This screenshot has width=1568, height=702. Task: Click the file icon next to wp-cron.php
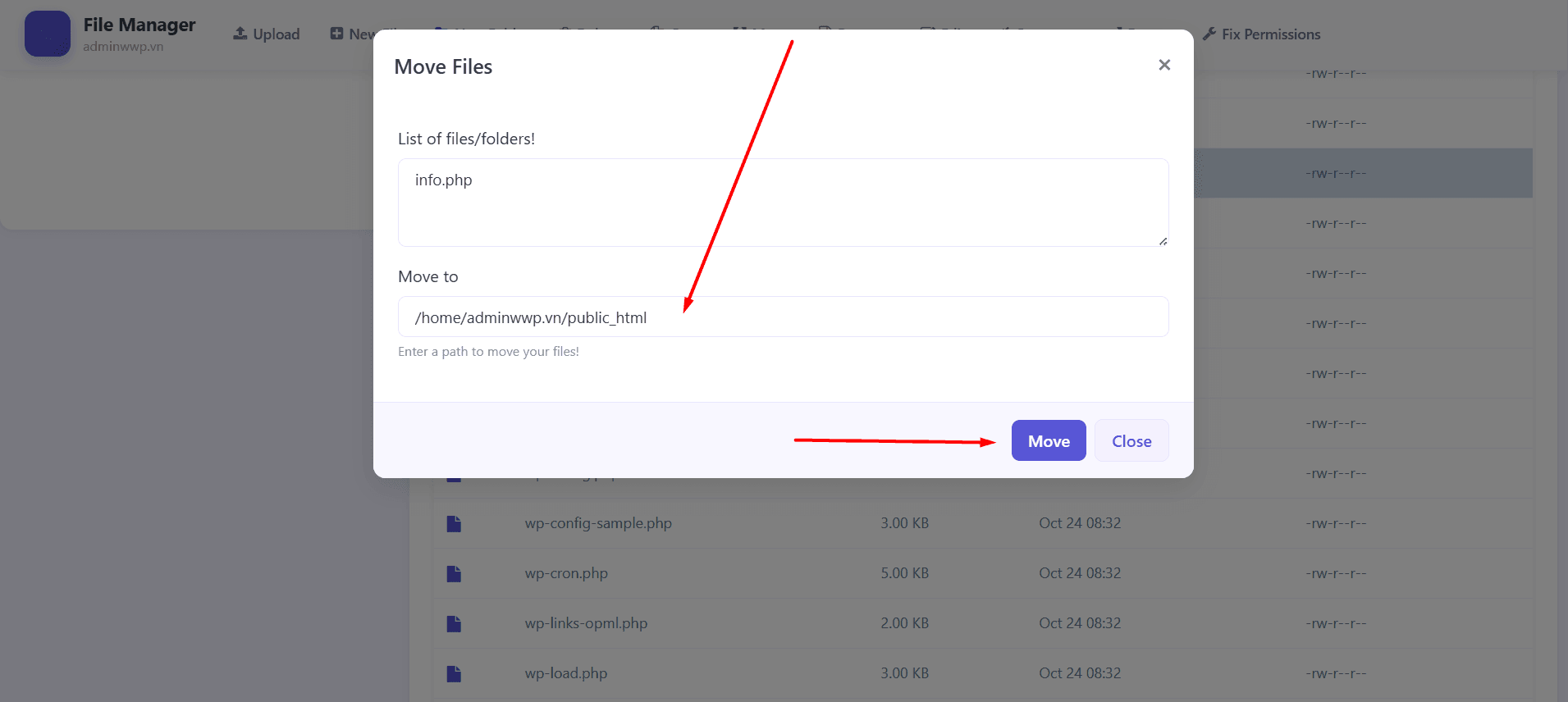454,574
